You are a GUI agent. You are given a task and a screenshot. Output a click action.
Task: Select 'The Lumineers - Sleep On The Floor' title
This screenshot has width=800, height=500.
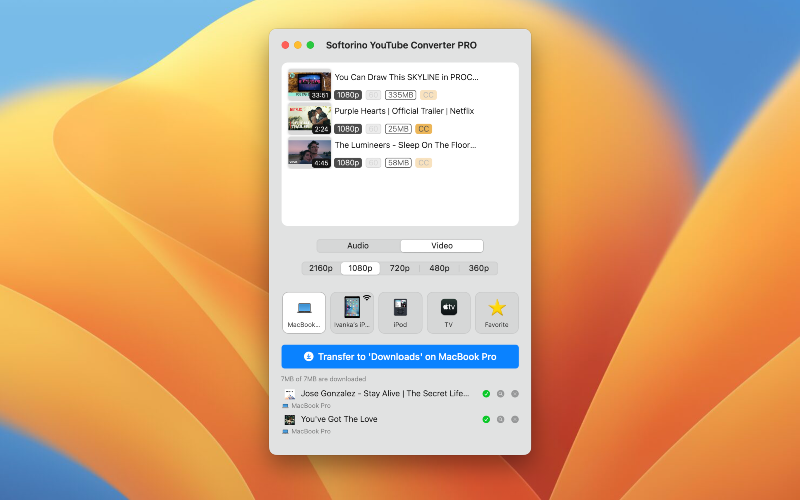[405, 145]
